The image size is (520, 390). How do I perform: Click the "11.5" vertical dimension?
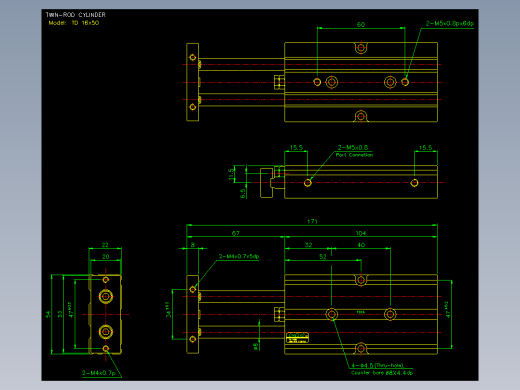click(231, 174)
